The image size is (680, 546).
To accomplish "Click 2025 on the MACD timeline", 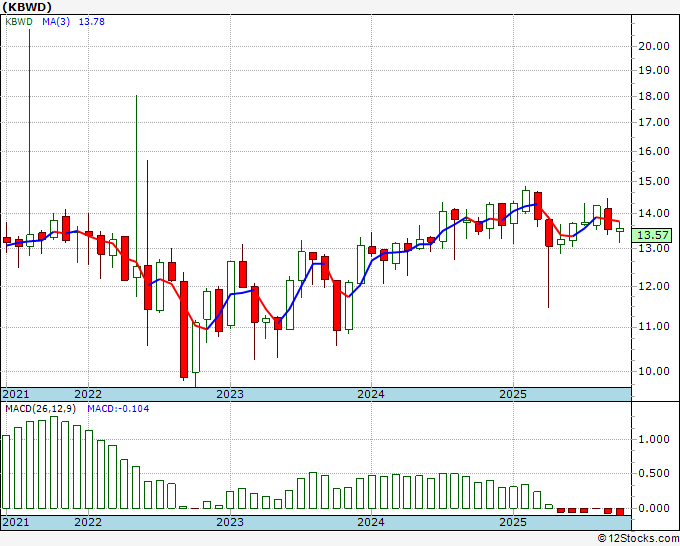I will [x=513, y=522].
